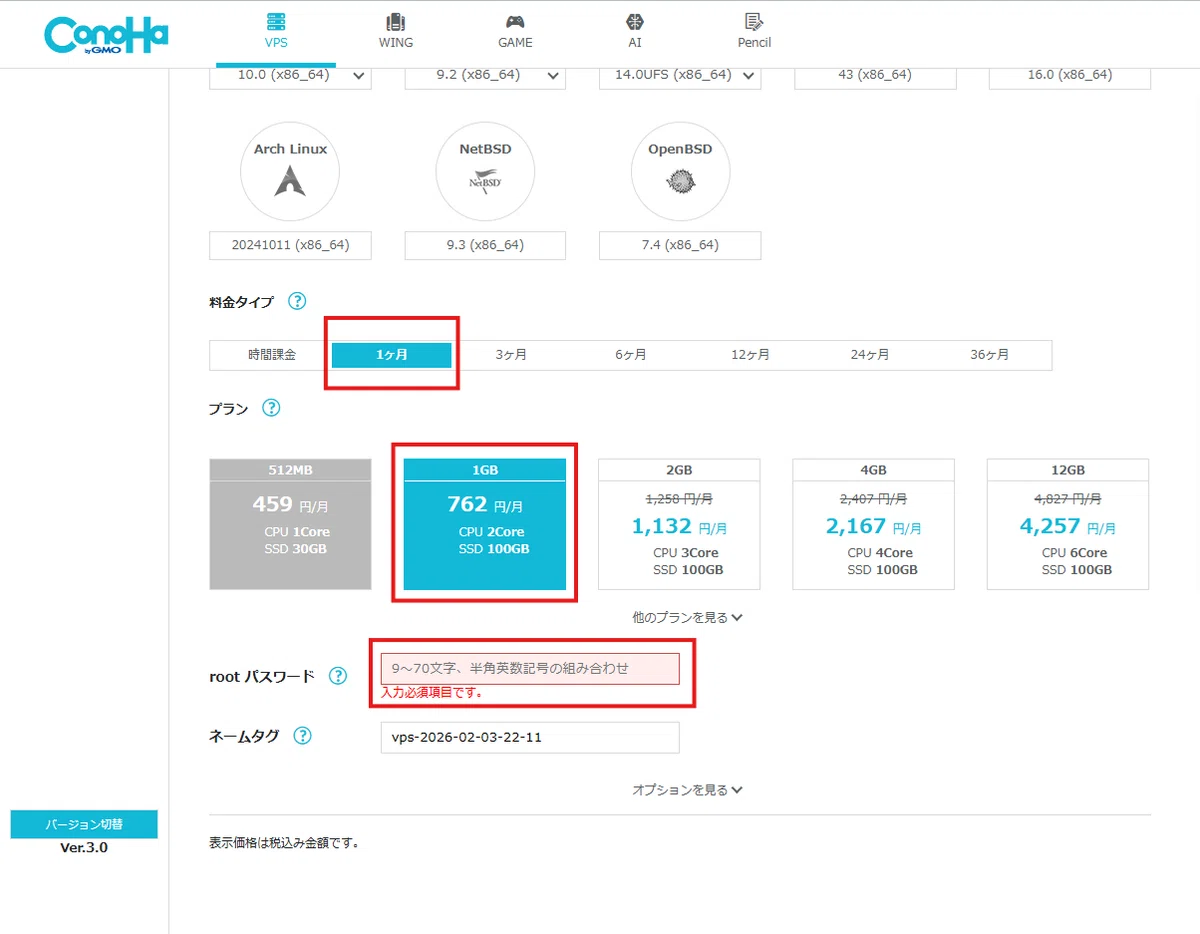Select the 6ヶ月 billing period
The width and height of the screenshot is (1200, 934).
point(631,355)
